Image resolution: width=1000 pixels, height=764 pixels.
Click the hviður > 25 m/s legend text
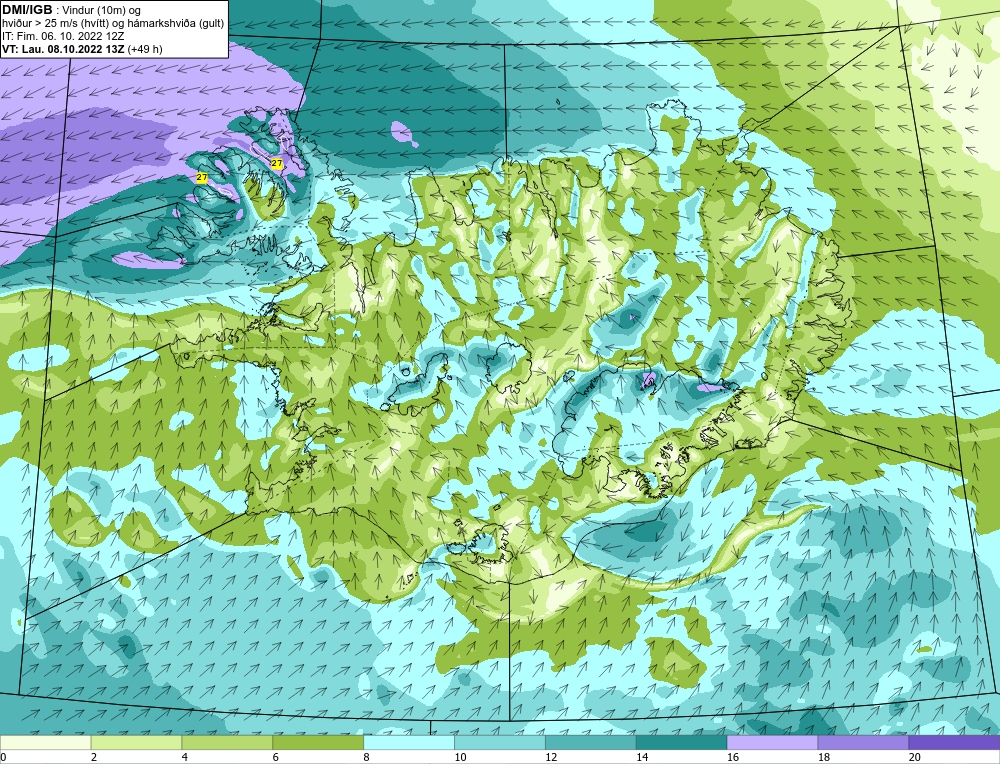[113, 24]
